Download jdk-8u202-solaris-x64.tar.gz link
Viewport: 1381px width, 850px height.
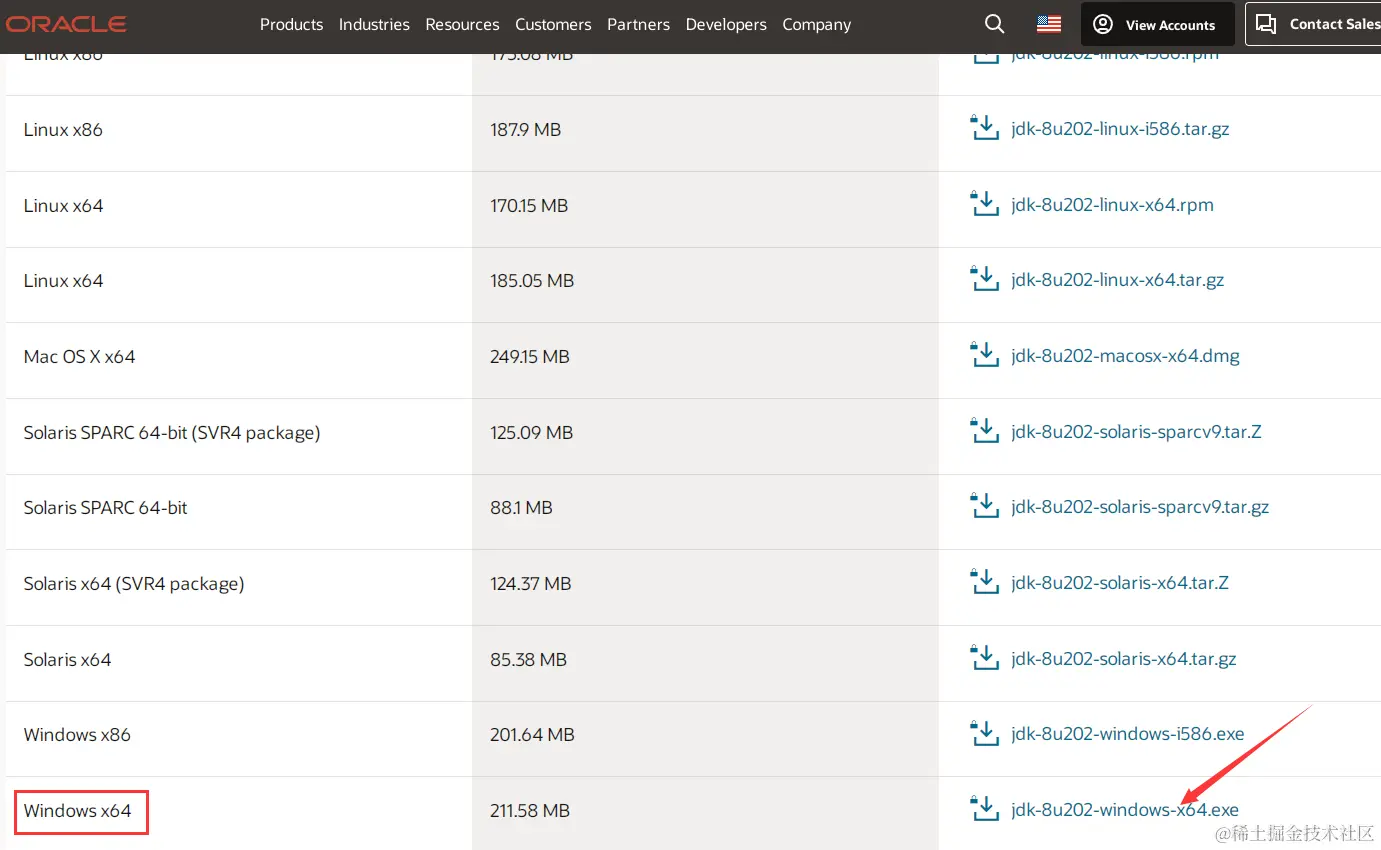1124,659
